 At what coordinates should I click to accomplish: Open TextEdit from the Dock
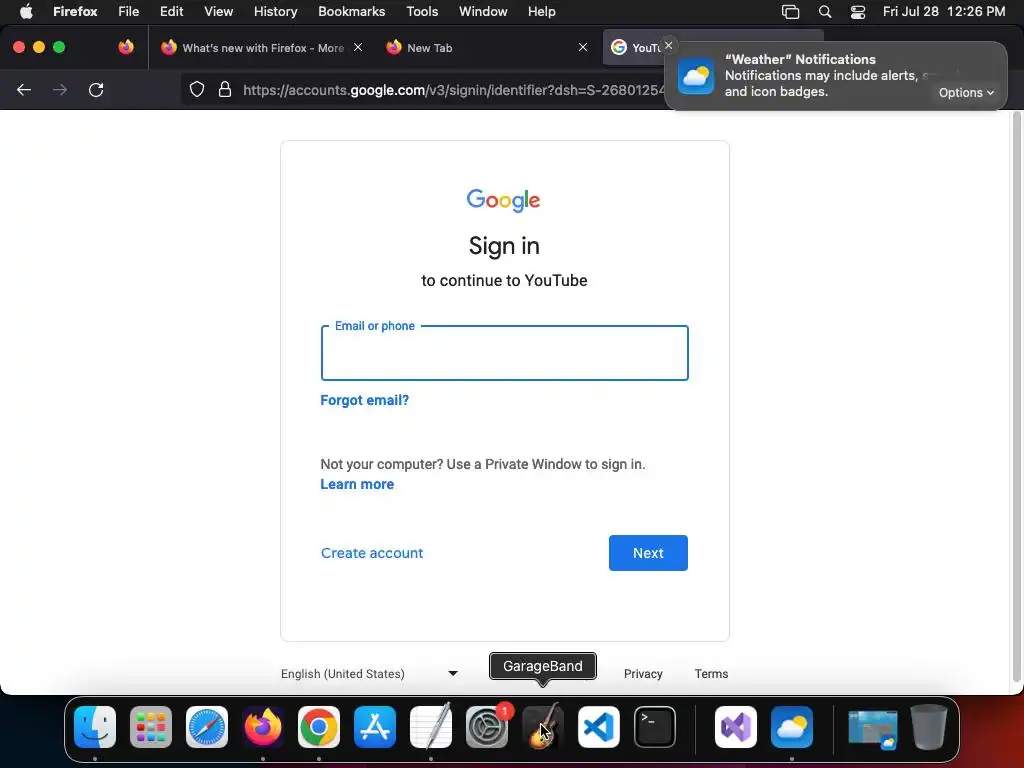coord(431,727)
